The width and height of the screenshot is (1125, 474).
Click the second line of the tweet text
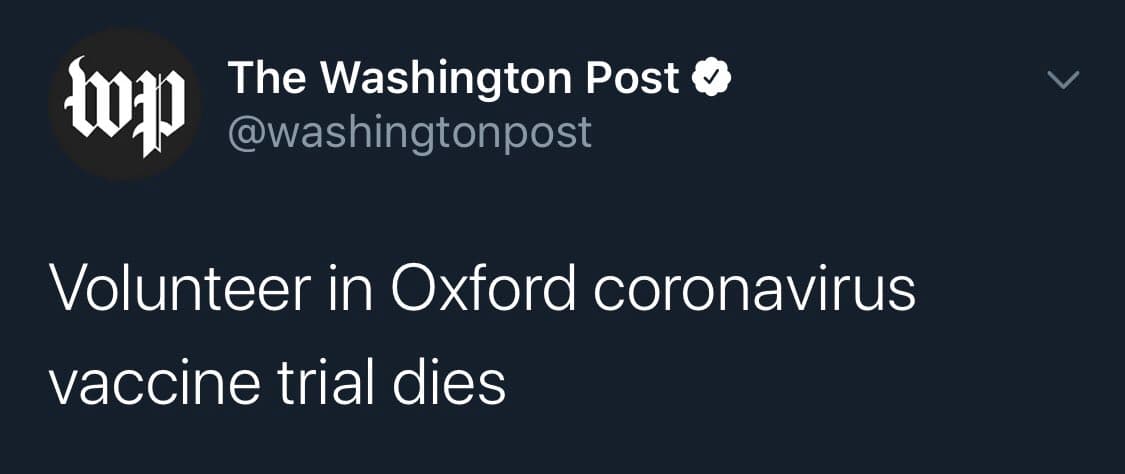point(278,382)
